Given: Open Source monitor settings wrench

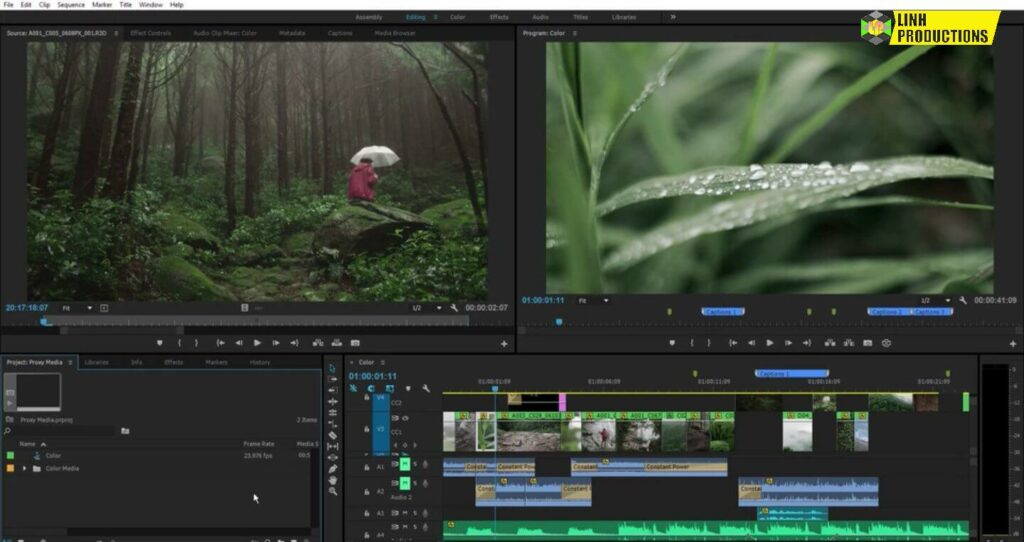Looking at the screenshot, I should point(455,308).
